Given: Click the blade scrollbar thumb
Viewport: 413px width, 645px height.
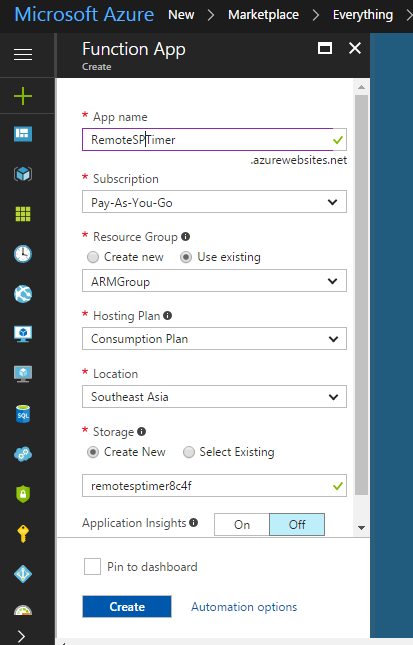Looking at the screenshot, I should tap(362, 295).
